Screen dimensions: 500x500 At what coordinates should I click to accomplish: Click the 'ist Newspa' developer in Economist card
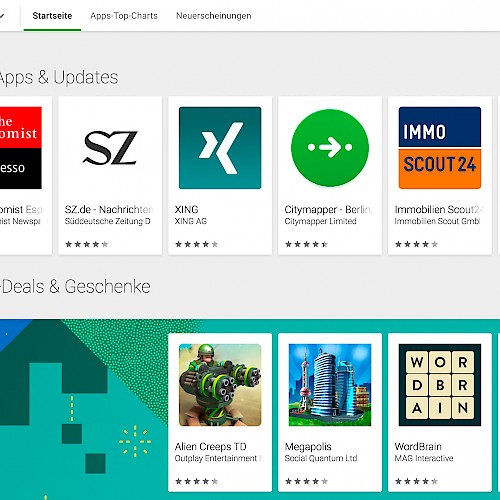coord(20,221)
